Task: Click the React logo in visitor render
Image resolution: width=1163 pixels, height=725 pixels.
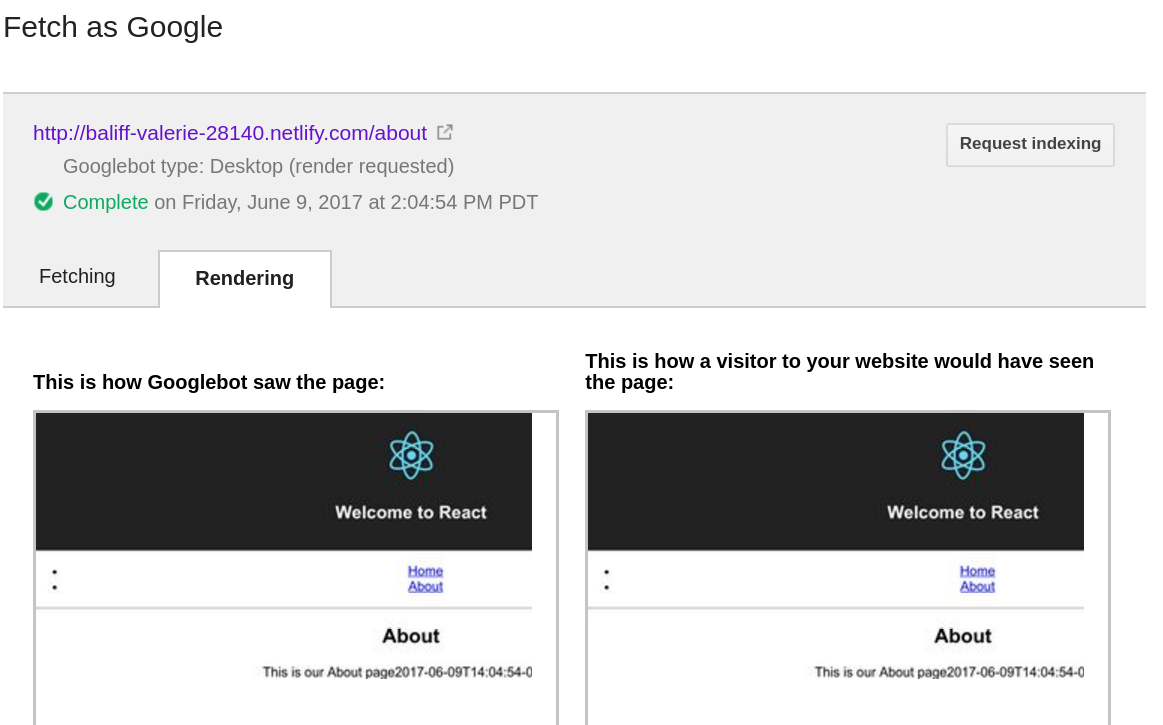Action: tap(963, 456)
